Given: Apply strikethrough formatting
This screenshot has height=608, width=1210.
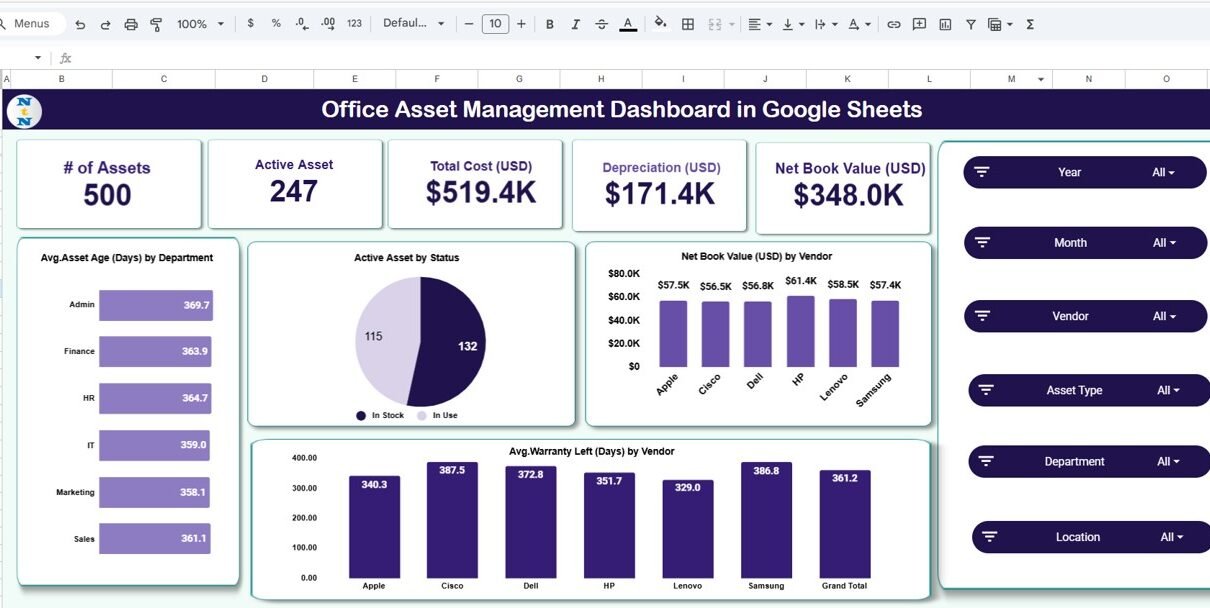Looking at the screenshot, I should pos(601,24).
